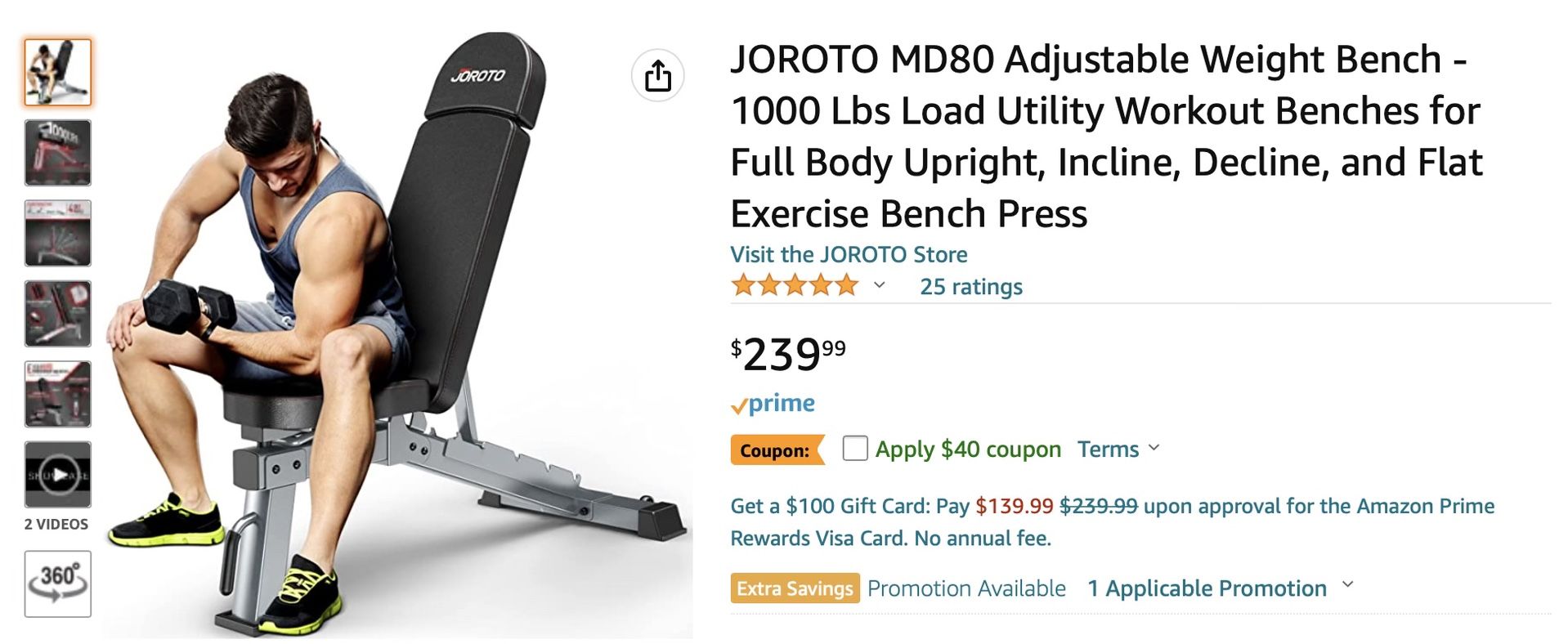Click the Prime logo badge

point(773,404)
